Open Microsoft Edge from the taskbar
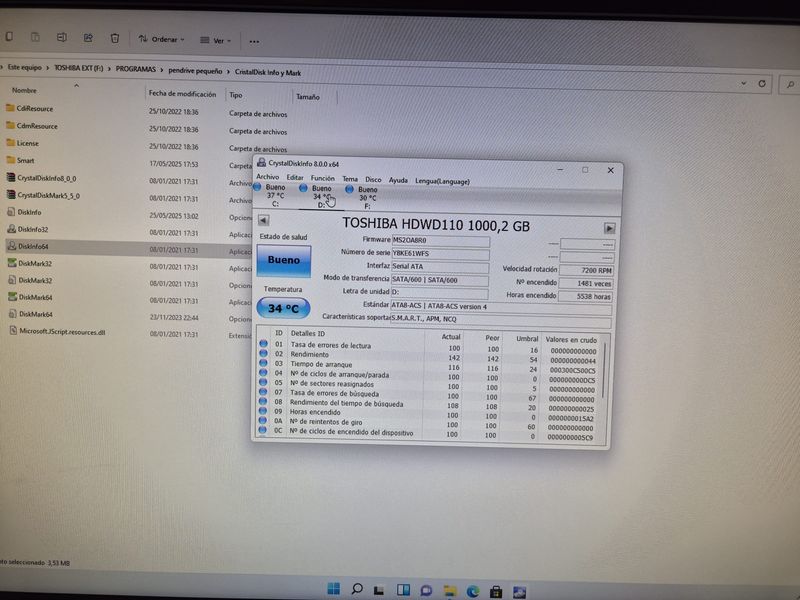Screen dimensions: 800x600 (x=473, y=591)
